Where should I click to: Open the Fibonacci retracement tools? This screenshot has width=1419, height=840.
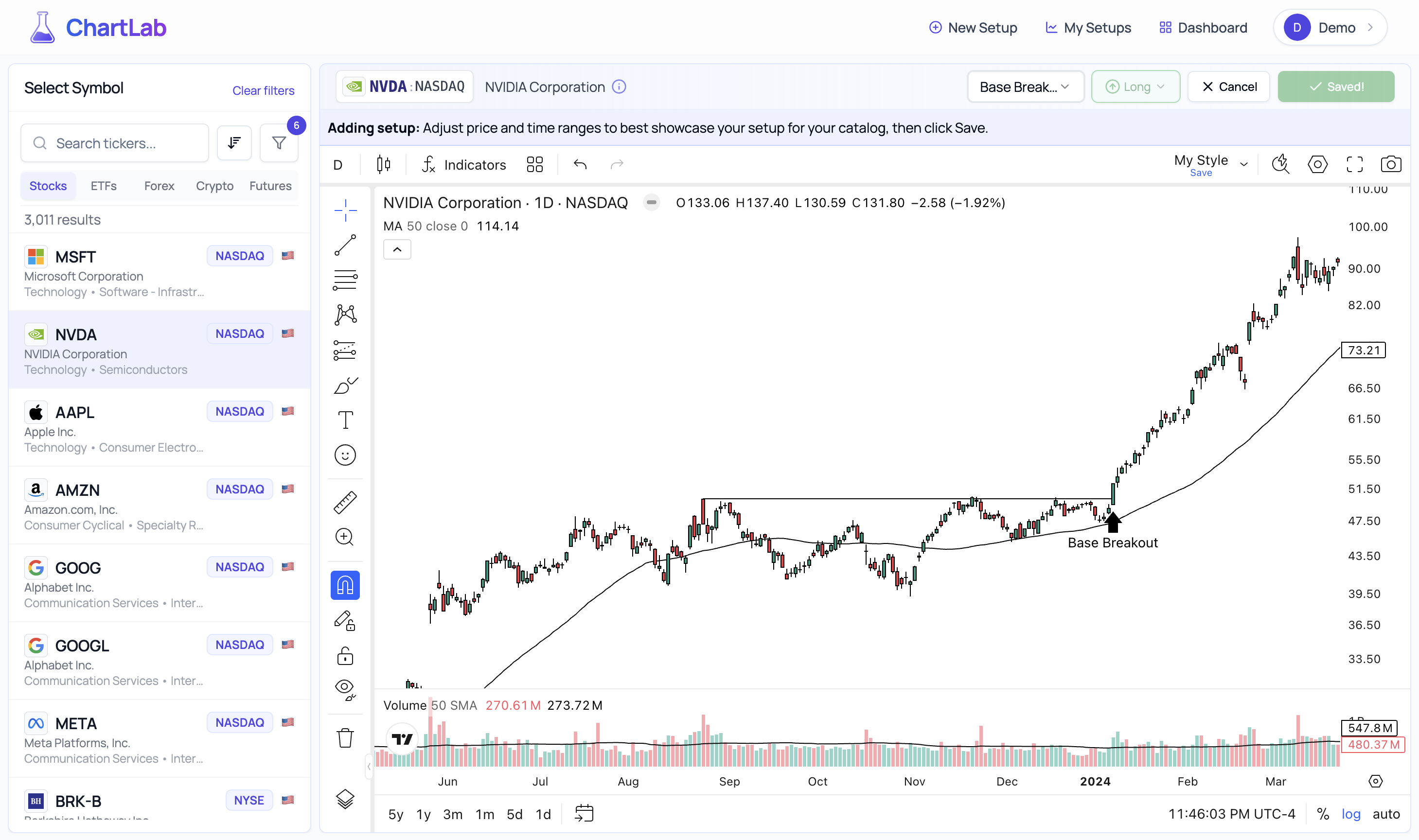pos(345,280)
